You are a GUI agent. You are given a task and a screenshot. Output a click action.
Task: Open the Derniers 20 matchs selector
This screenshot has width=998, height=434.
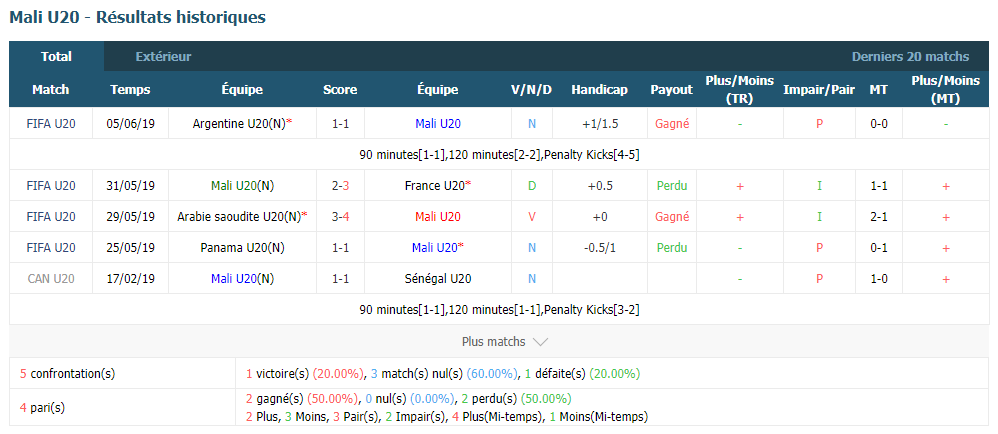click(910, 57)
